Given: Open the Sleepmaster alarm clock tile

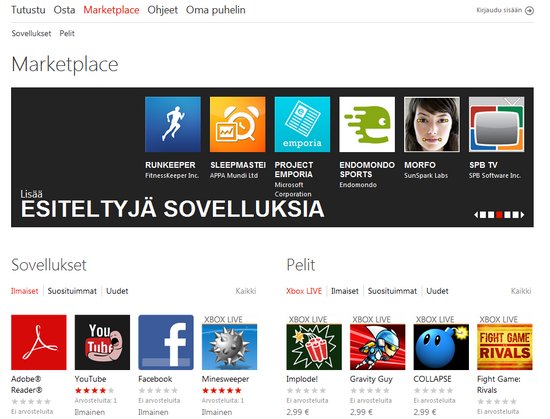Looking at the screenshot, I should pyautogui.click(x=238, y=124).
